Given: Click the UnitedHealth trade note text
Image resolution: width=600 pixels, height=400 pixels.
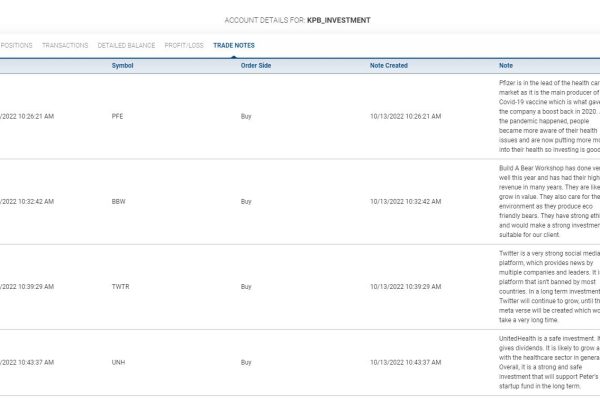Looking at the screenshot, I should point(549,362).
